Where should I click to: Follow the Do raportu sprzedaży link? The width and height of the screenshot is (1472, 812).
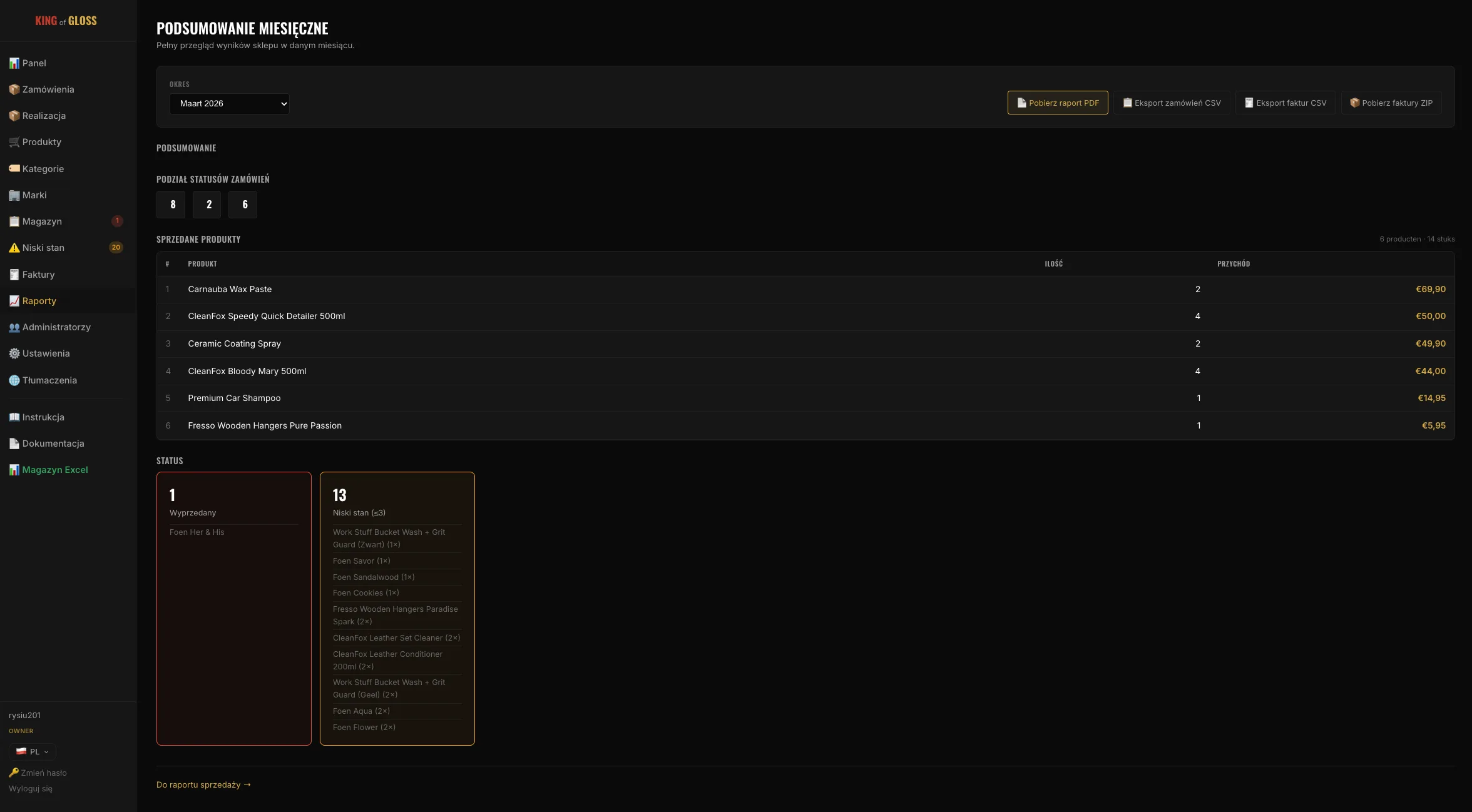click(203, 785)
